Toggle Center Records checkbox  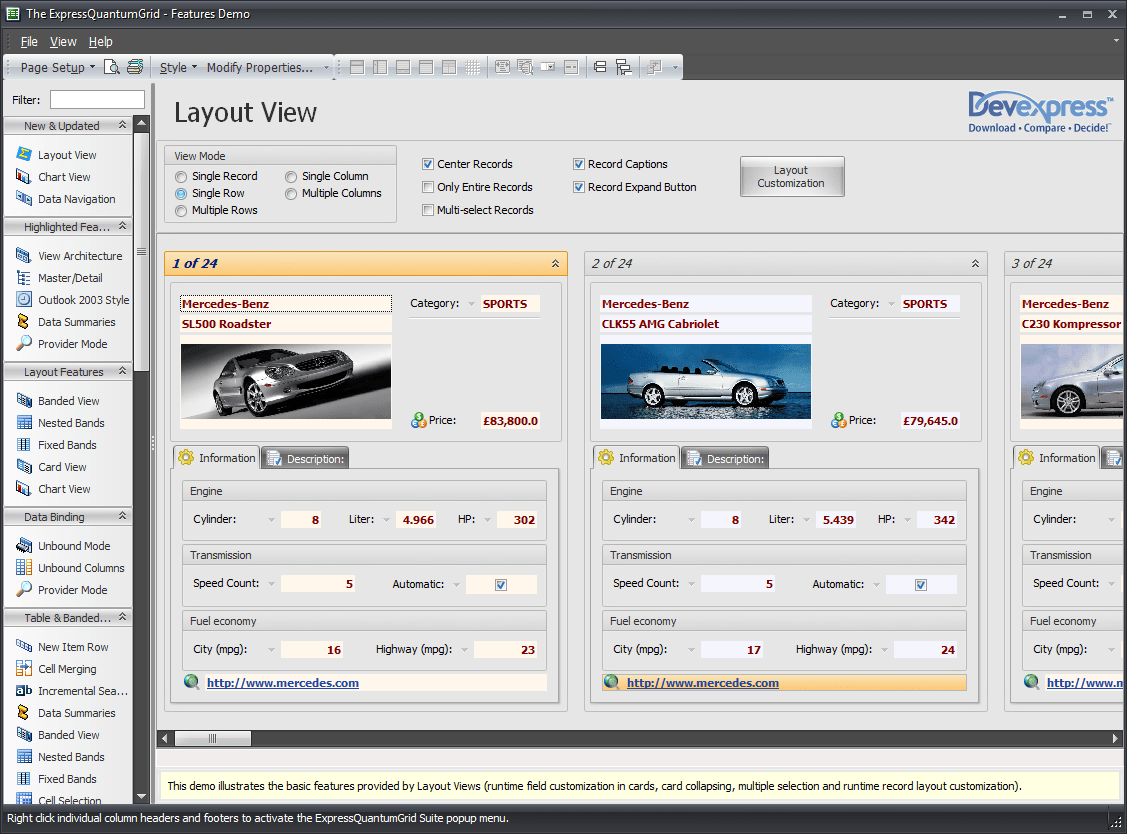click(x=428, y=164)
